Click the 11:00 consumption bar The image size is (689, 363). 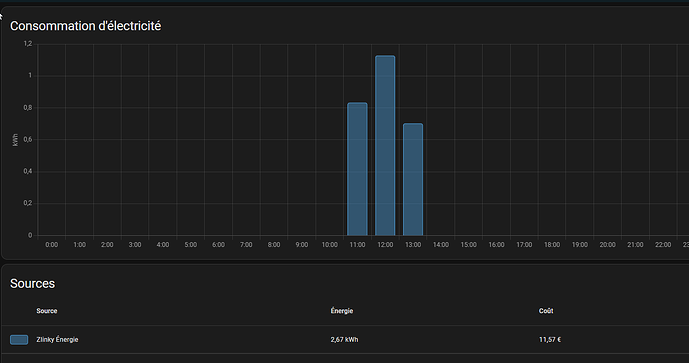(357, 169)
